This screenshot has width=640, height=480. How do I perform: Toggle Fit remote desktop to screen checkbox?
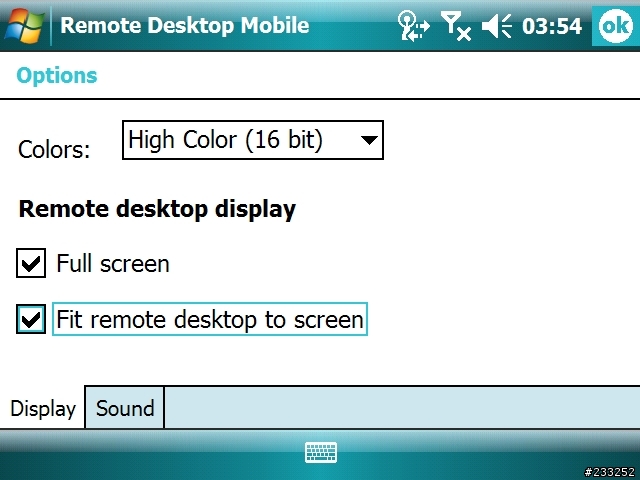pyautogui.click(x=31, y=319)
